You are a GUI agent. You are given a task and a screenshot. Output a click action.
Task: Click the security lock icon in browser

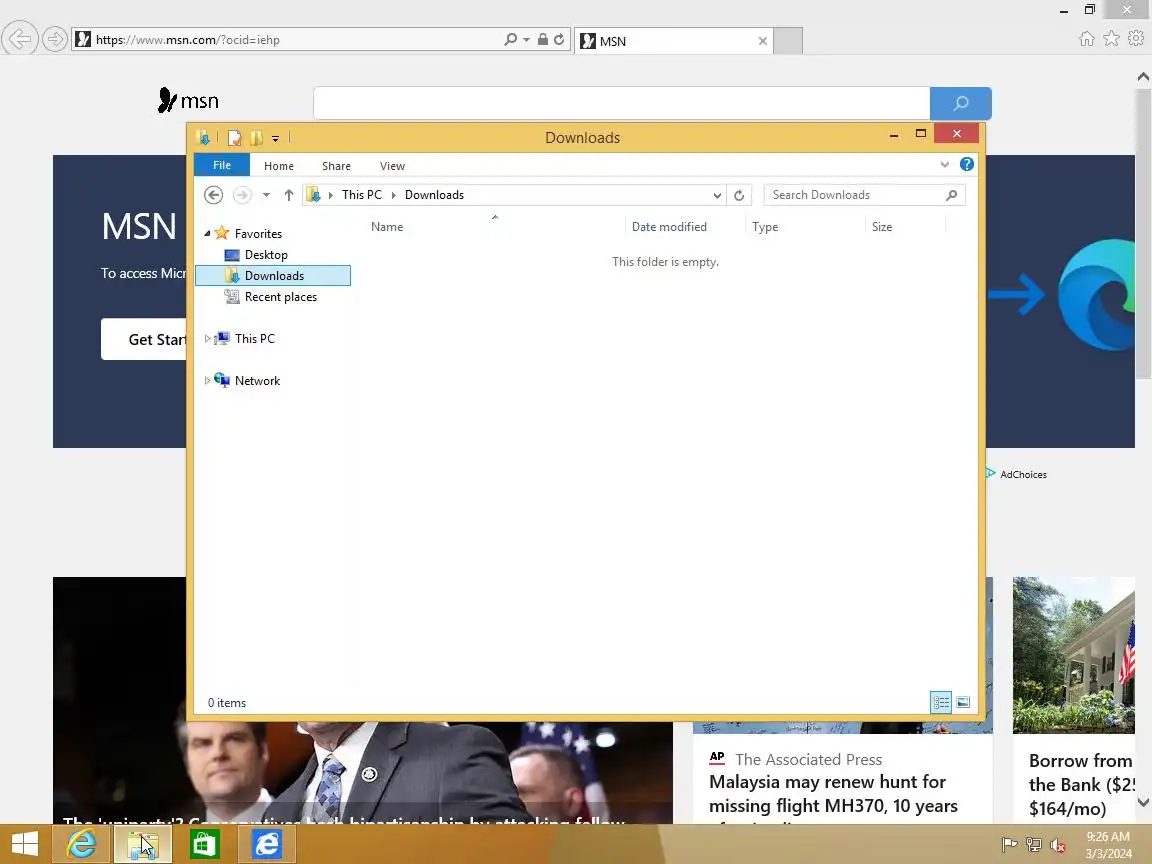point(542,40)
